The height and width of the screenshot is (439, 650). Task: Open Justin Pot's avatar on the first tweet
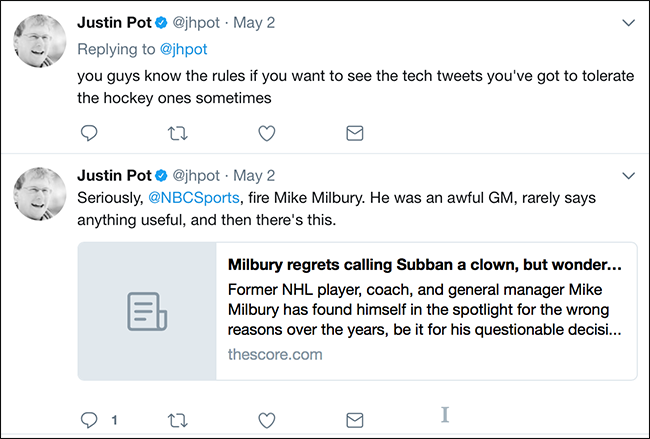(40, 44)
